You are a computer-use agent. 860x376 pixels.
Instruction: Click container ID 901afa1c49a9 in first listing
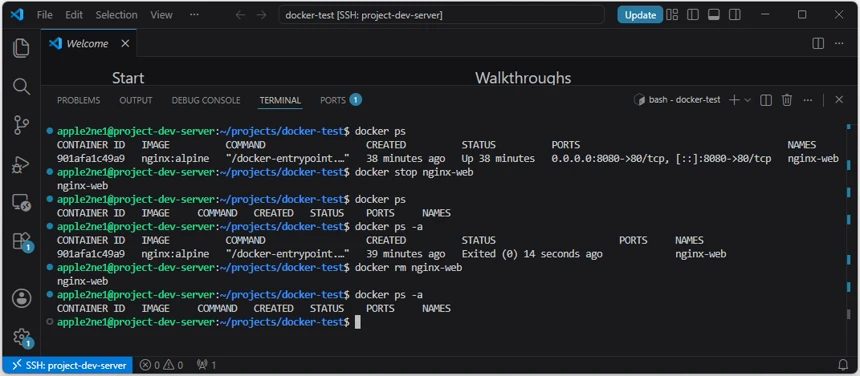[x=90, y=158]
